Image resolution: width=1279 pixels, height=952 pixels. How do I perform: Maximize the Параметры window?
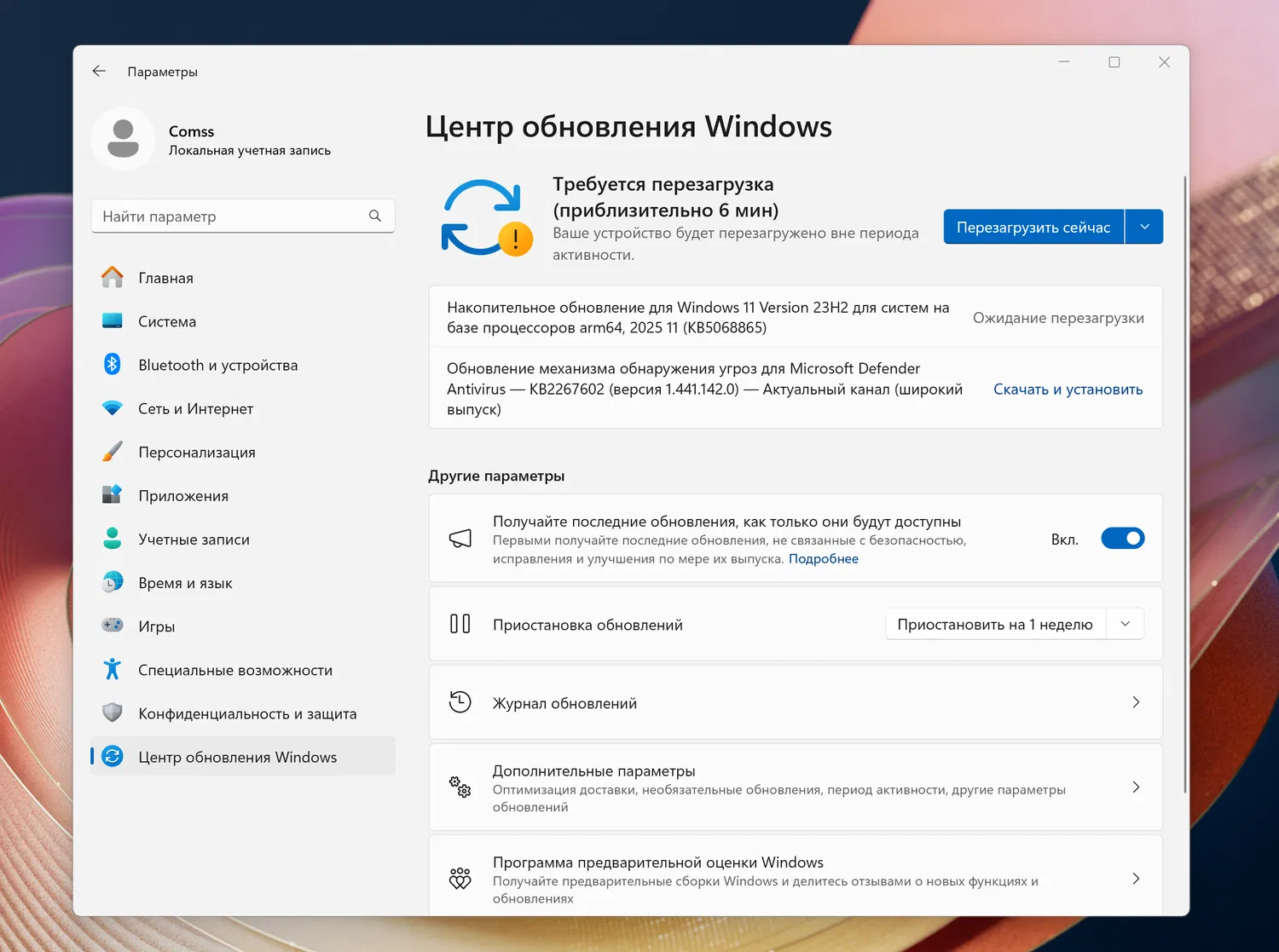tap(1114, 62)
